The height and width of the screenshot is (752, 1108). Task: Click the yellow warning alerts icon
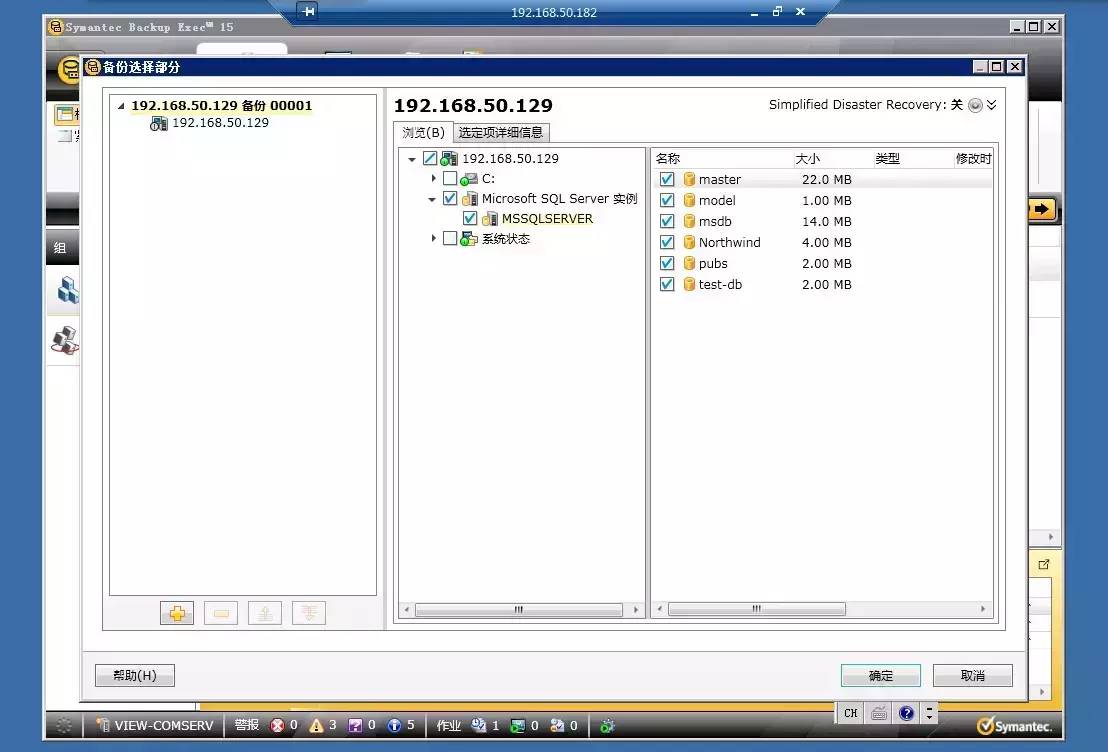pos(316,725)
